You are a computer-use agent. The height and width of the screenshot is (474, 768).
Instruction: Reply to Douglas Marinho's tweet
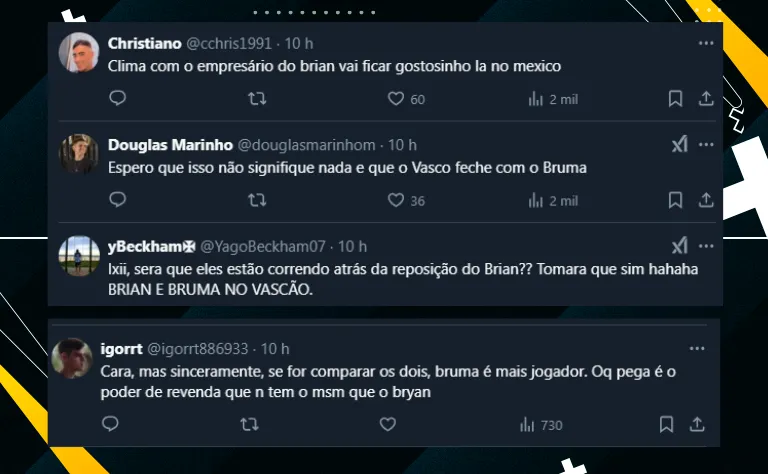pyautogui.click(x=117, y=200)
